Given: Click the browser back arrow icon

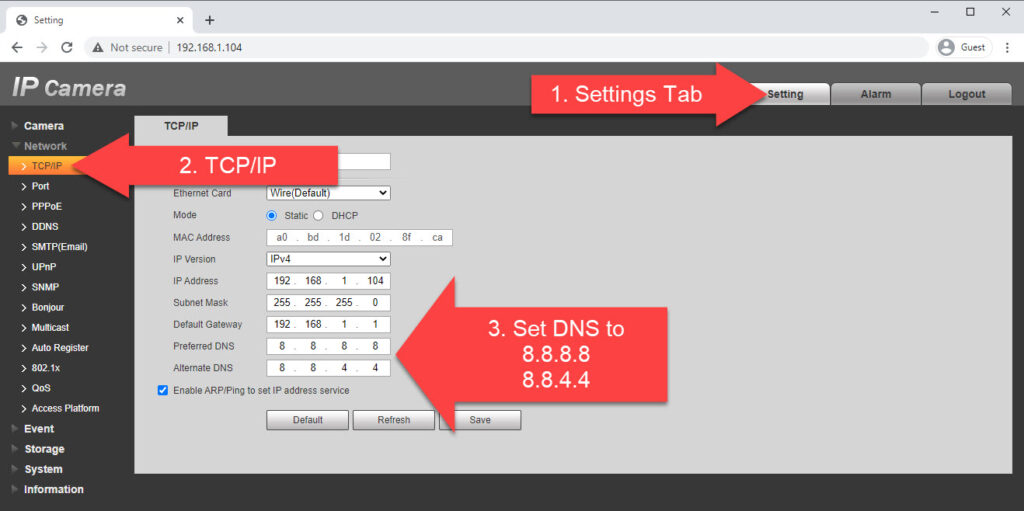Looking at the screenshot, I should [x=17, y=47].
